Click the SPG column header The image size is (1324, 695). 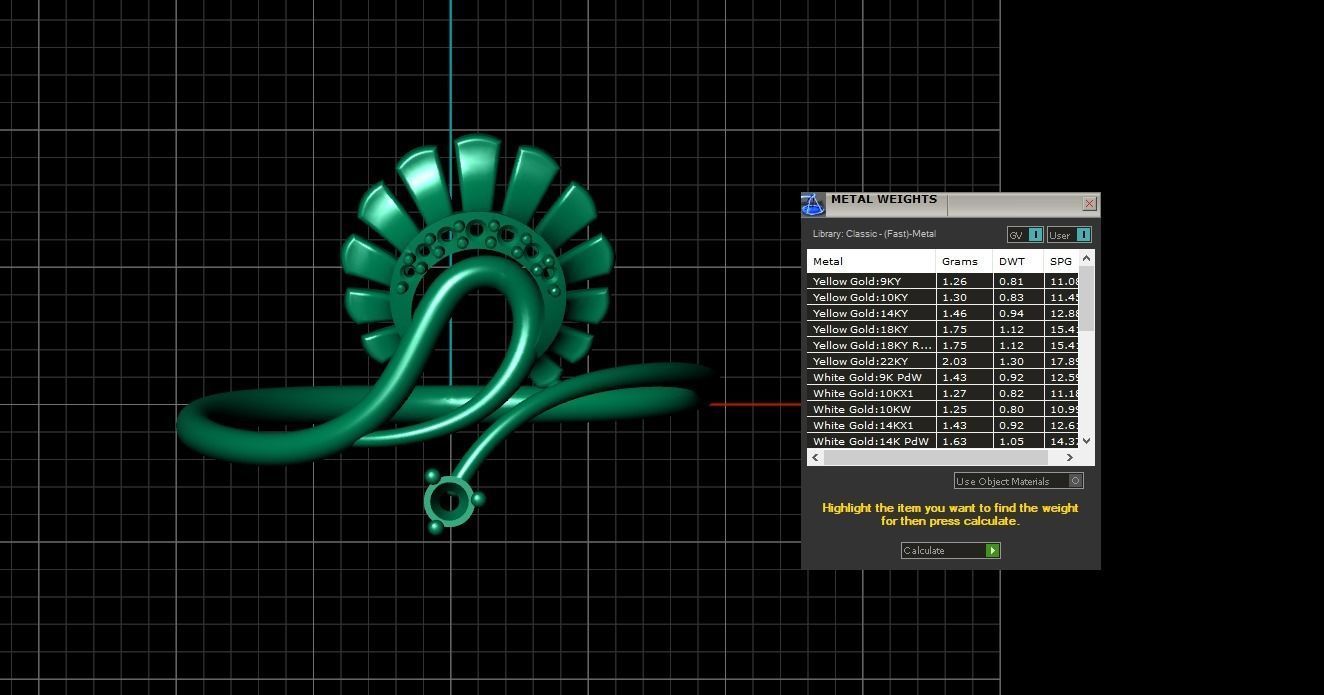(1061, 261)
